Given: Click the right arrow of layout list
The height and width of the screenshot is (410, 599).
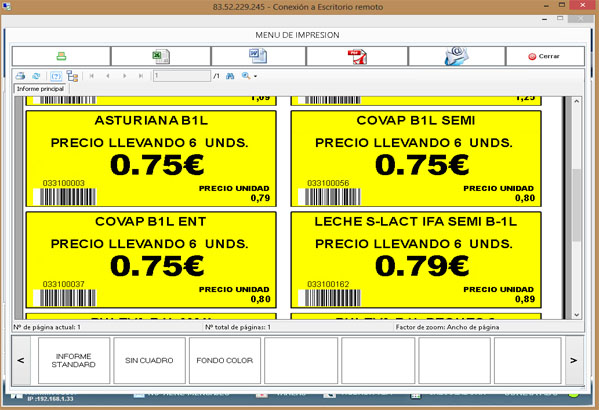Looking at the screenshot, I should 573,360.
